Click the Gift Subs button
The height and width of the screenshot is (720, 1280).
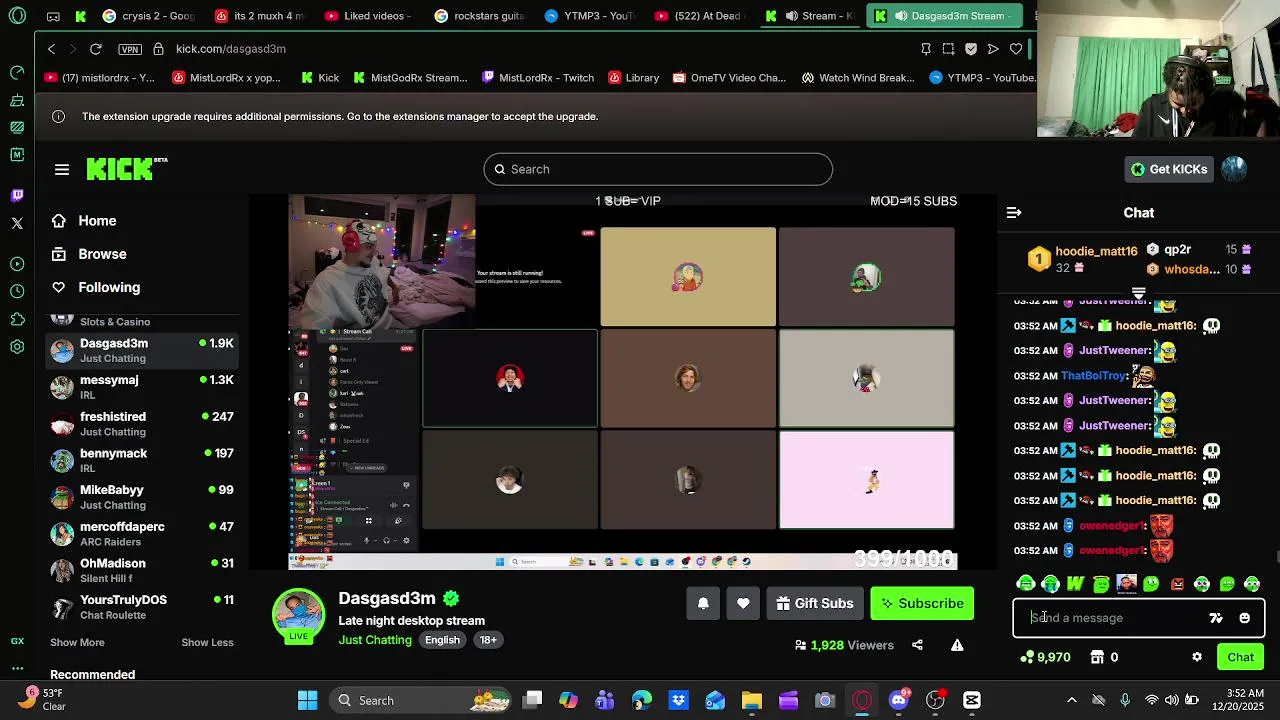point(815,603)
